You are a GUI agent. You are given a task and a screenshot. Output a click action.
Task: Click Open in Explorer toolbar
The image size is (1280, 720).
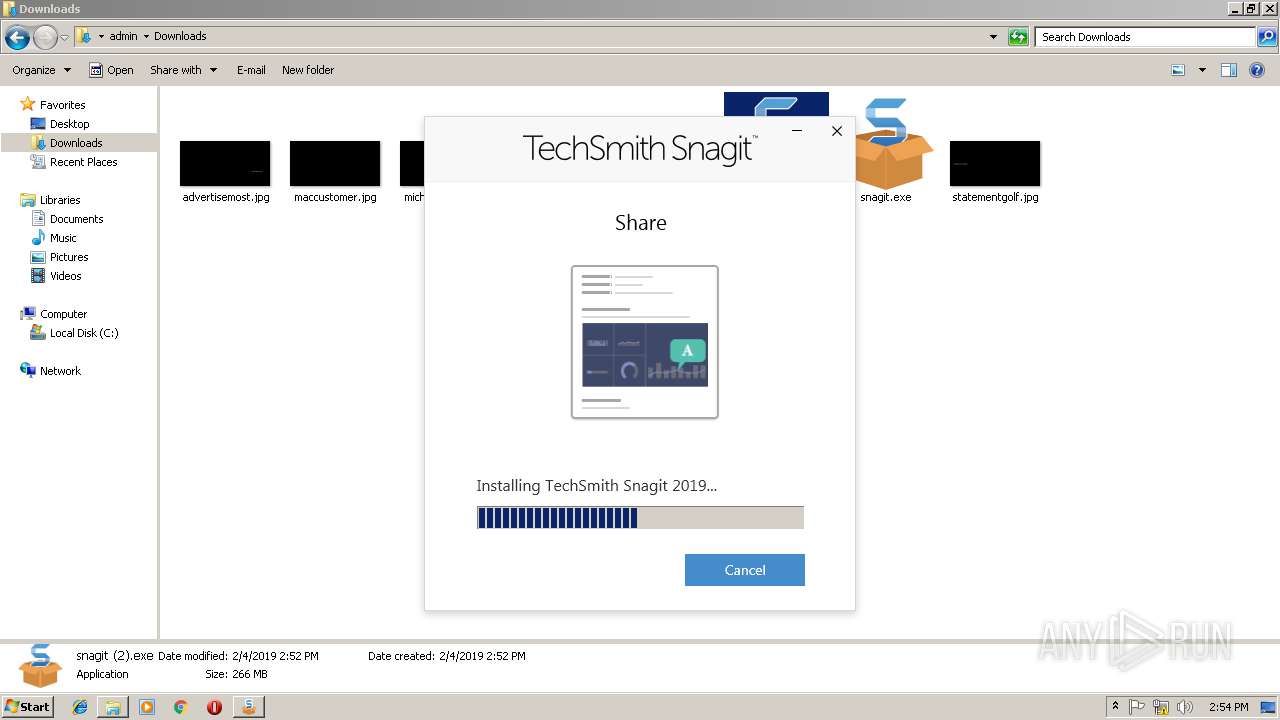coord(111,70)
